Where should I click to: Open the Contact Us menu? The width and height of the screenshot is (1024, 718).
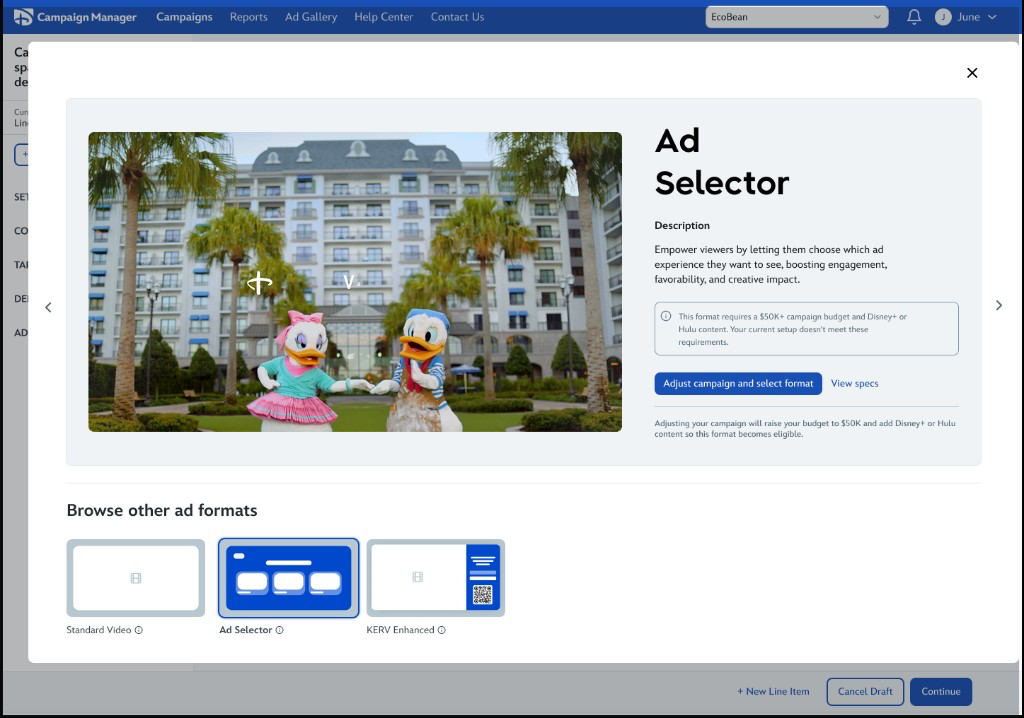(x=457, y=17)
